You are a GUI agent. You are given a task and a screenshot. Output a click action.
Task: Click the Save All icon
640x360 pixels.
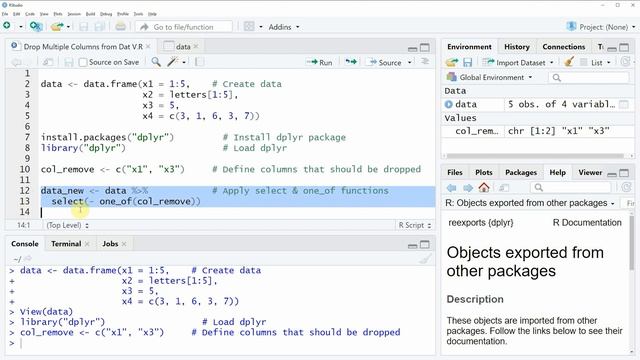click(x=99, y=27)
